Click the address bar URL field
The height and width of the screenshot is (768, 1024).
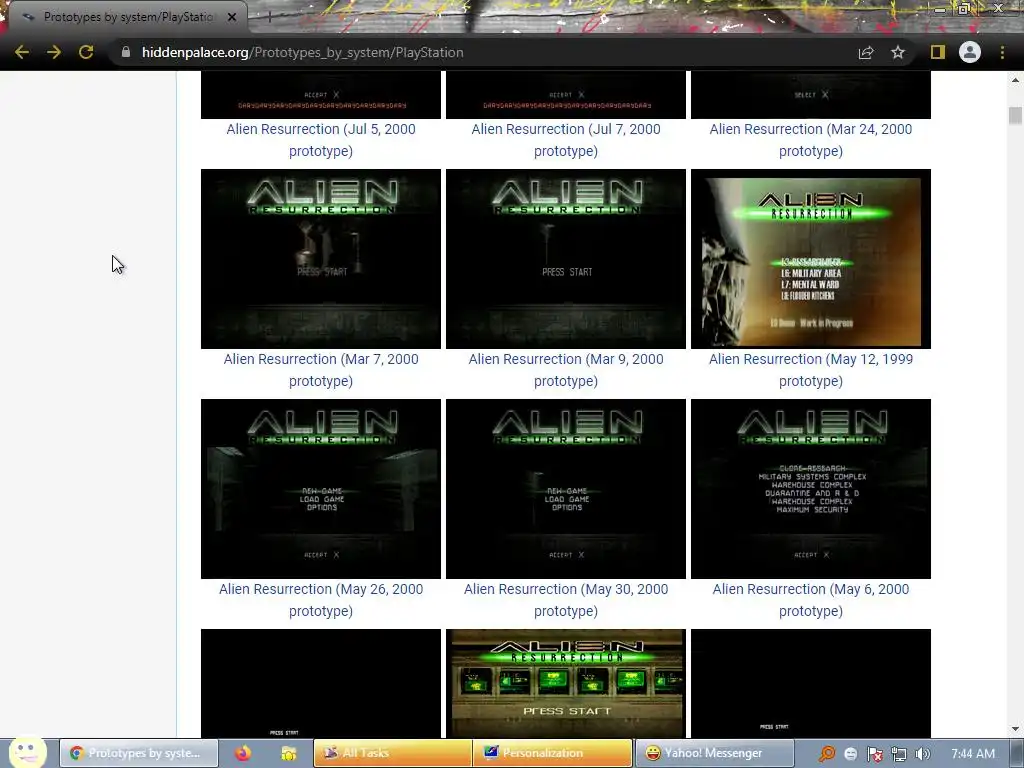coord(483,52)
